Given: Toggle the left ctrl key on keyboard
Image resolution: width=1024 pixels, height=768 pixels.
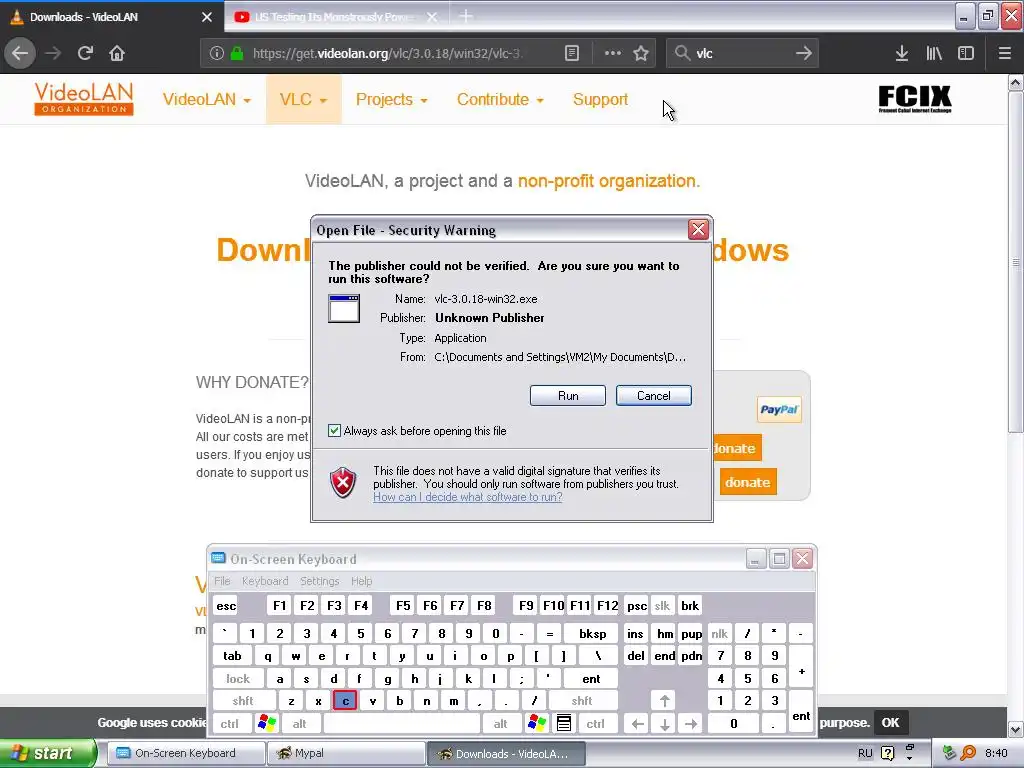Looking at the screenshot, I should 229,724.
